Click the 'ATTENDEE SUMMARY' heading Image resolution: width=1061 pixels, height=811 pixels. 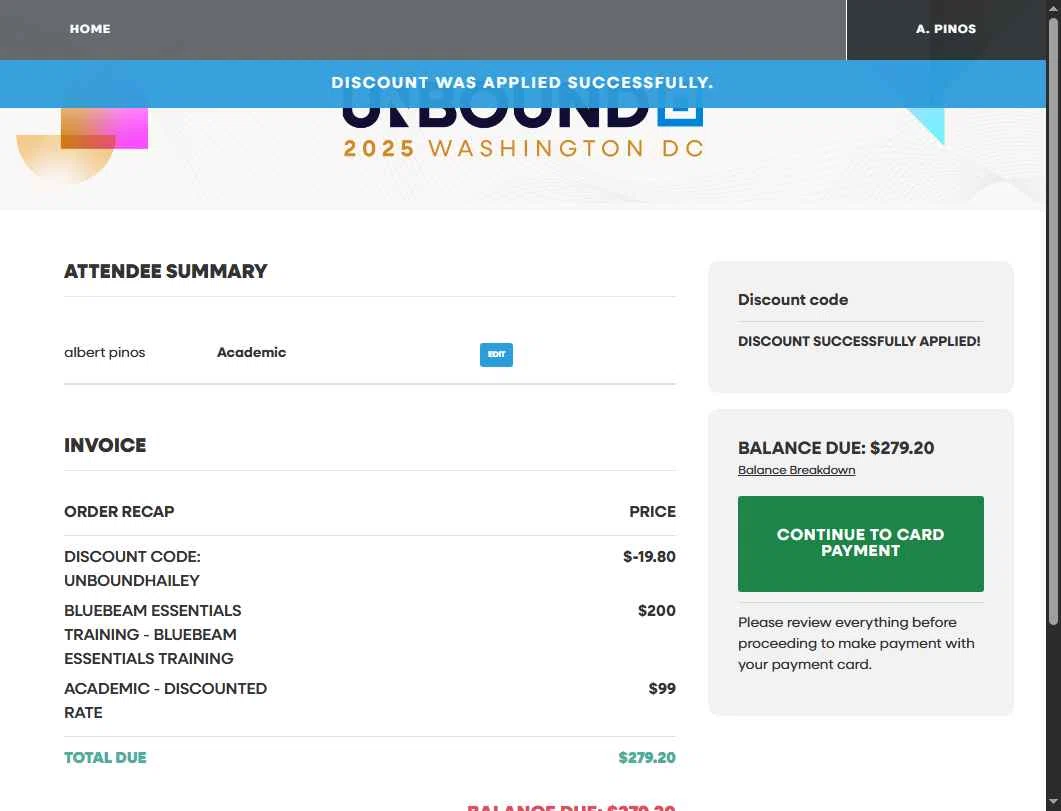click(166, 271)
